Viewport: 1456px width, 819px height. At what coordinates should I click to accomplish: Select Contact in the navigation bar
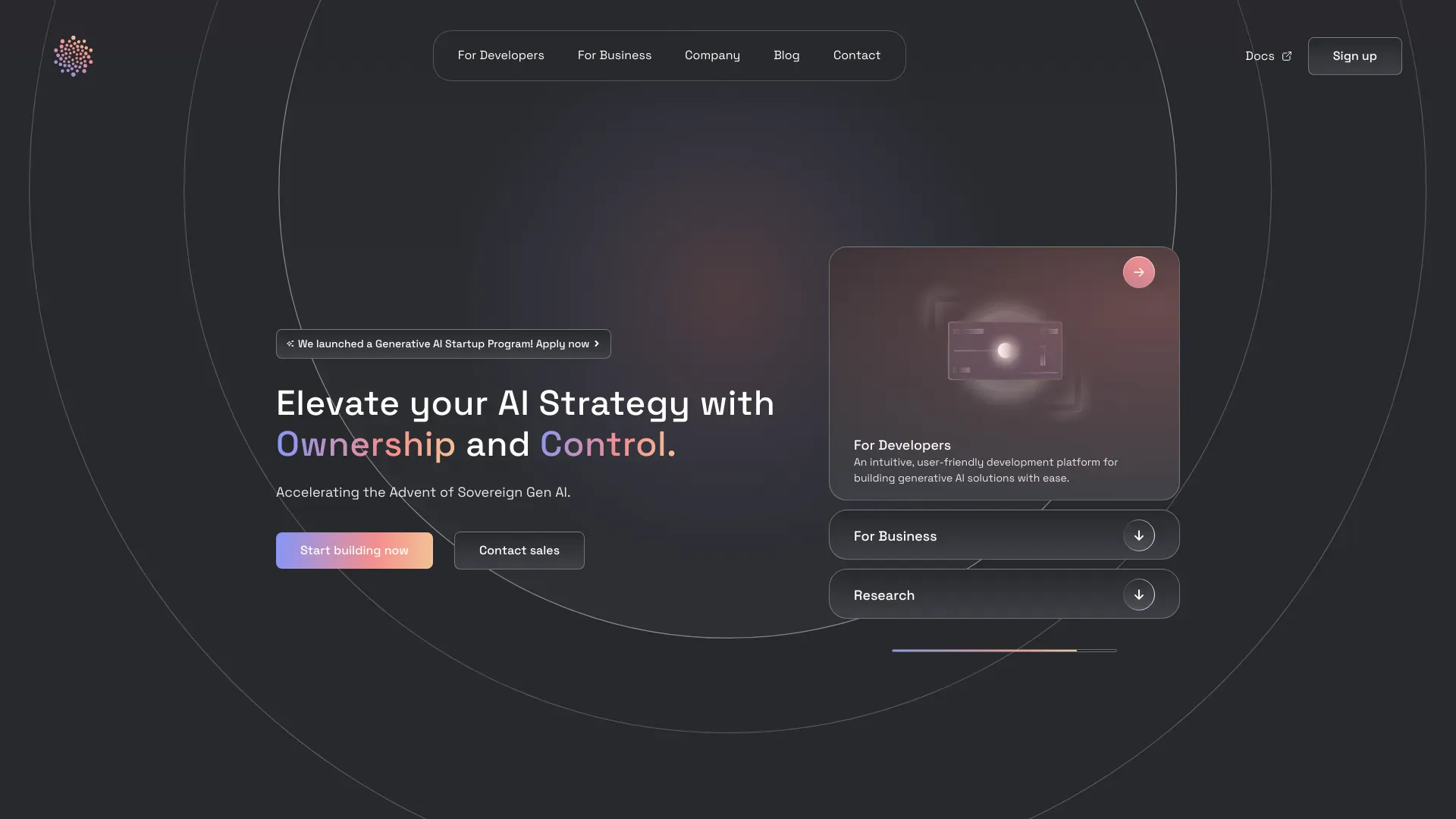857,55
